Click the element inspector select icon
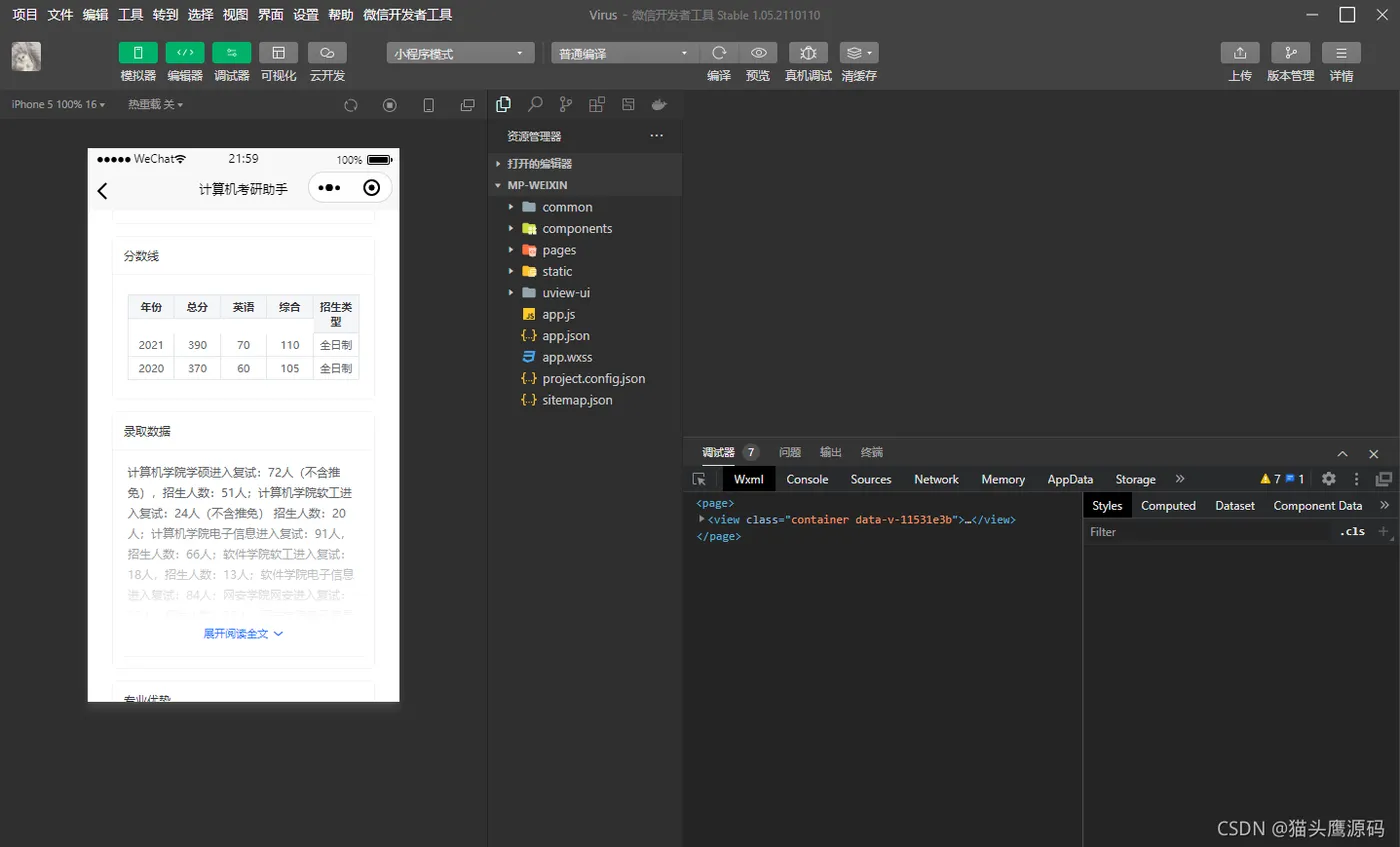1400x847 pixels. tap(699, 479)
